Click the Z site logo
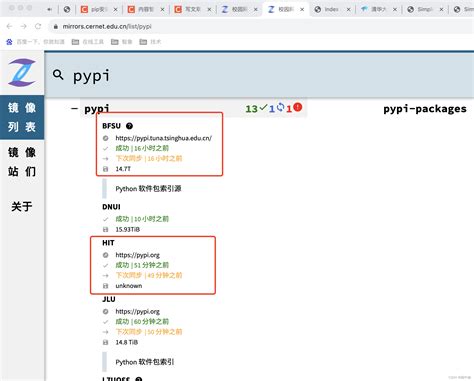The height and width of the screenshot is (381, 474). [x=22, y=72]
